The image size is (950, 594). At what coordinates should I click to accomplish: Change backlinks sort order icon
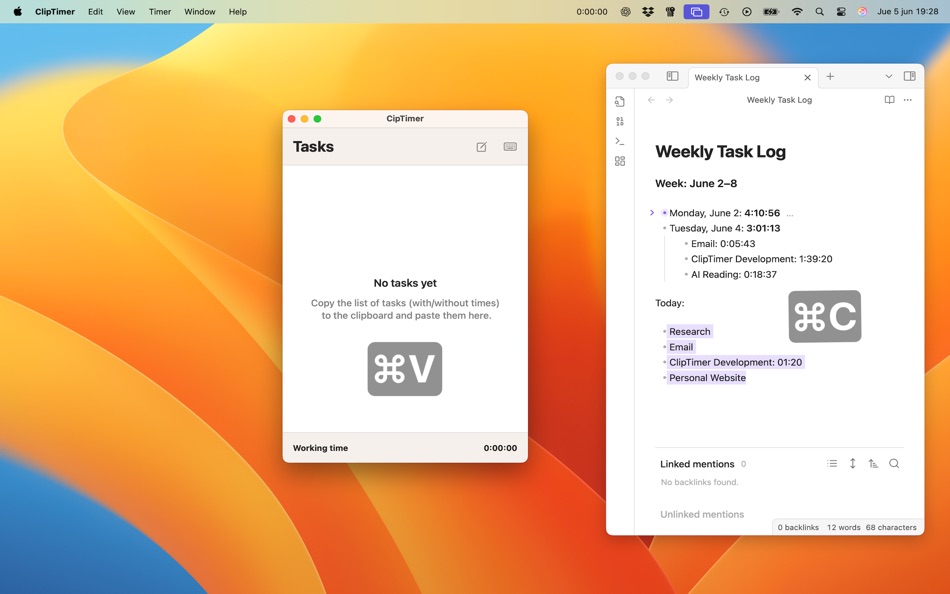point(873,464)
